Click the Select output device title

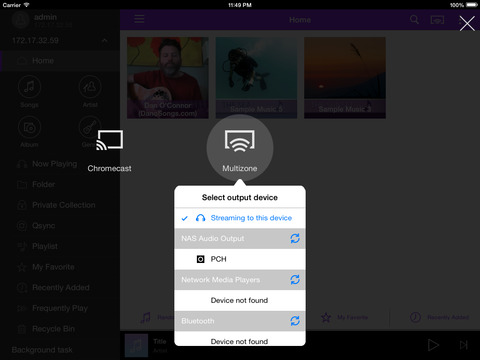point(240,197)
